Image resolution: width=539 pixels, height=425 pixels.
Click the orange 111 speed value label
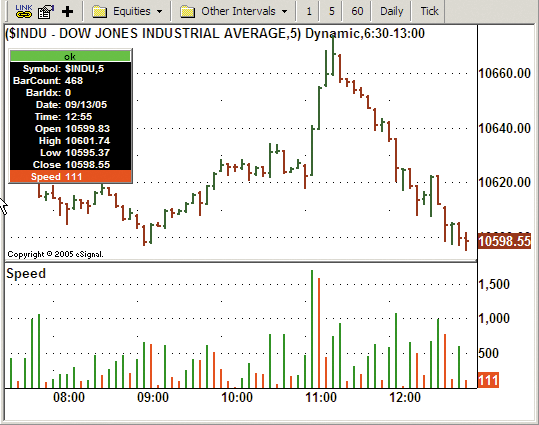click(488, 380)
